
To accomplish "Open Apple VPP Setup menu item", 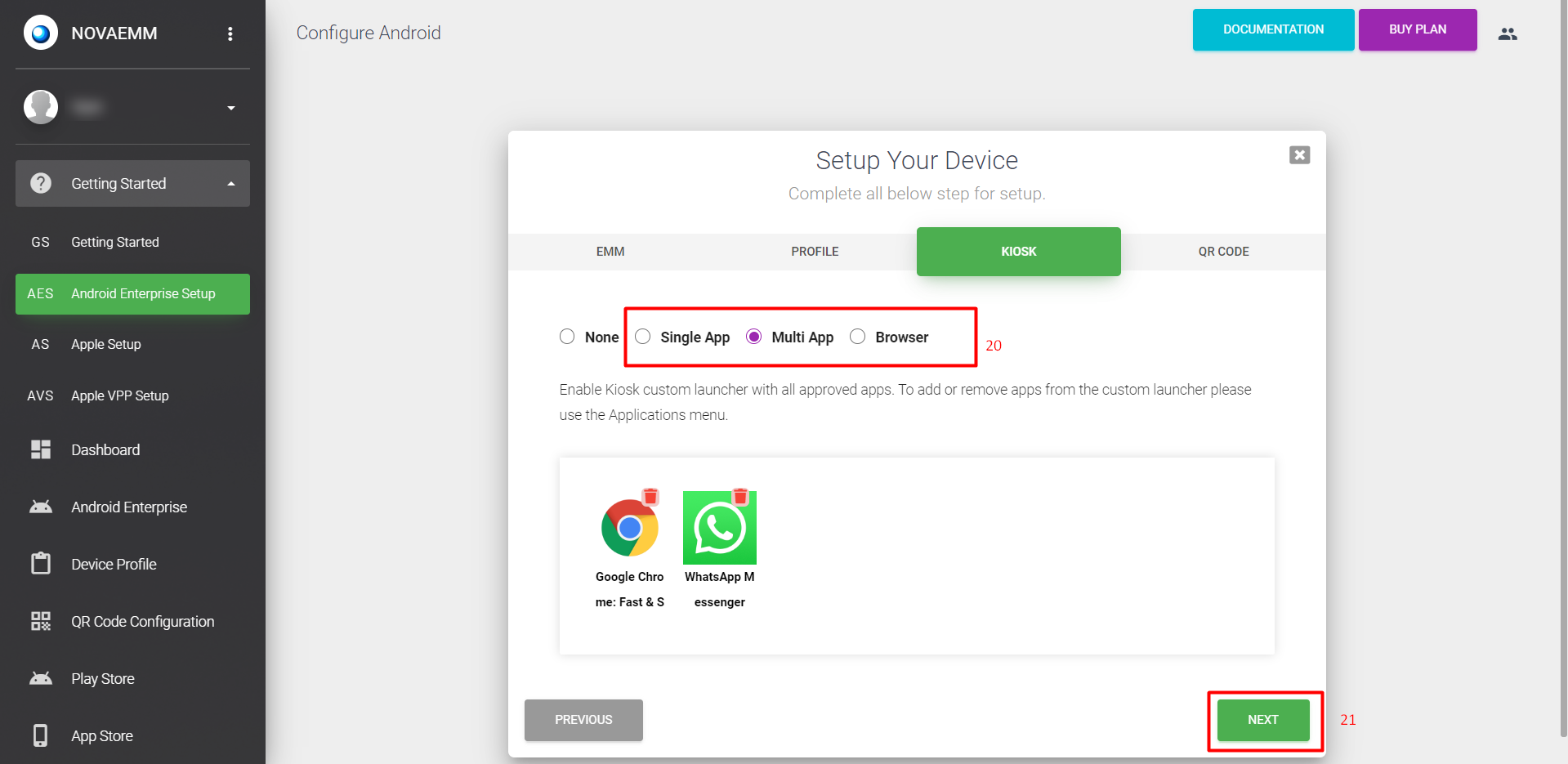I will (132, 395).
